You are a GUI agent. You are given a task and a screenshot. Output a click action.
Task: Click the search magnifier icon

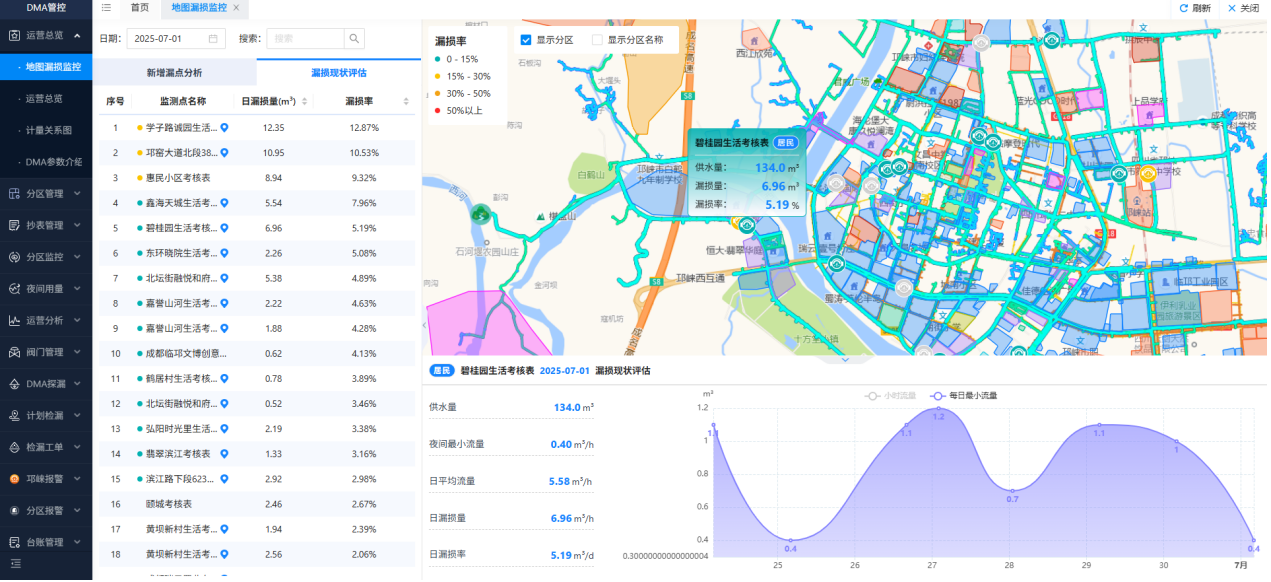(x=355, y=39)
